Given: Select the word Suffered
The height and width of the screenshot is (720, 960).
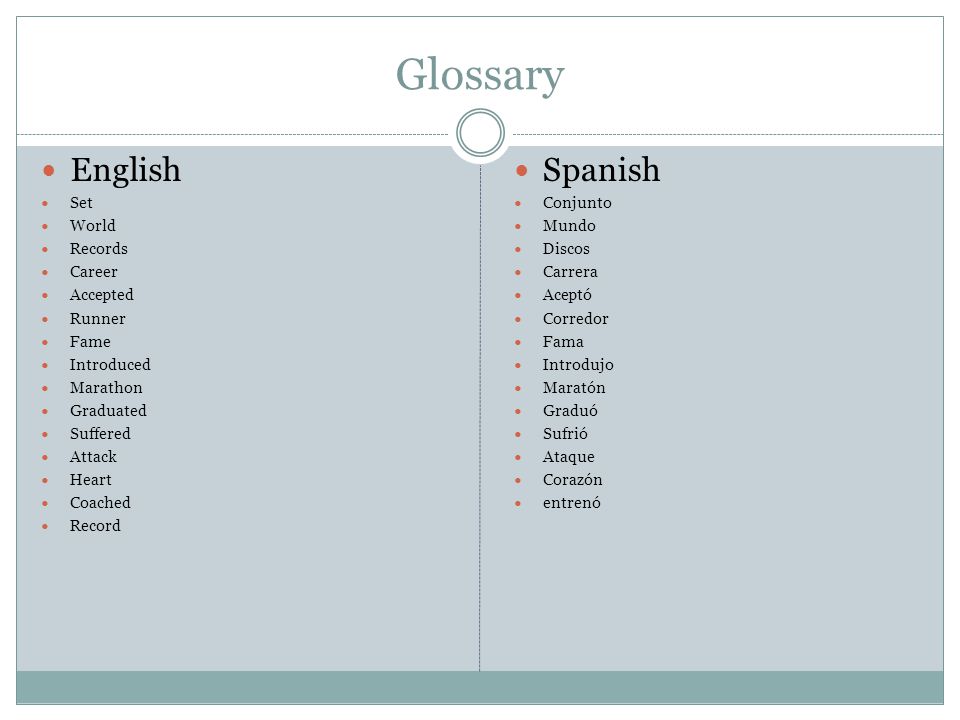Looking at the screenshot, I should (100, 433).
